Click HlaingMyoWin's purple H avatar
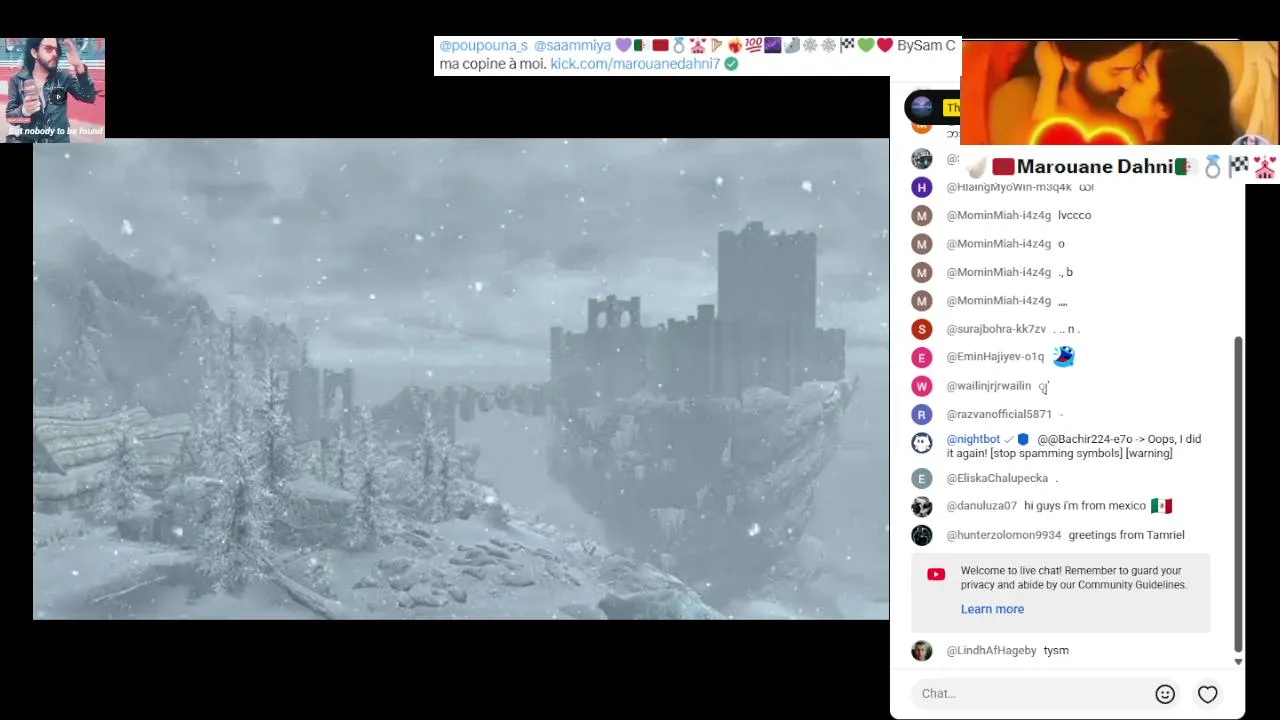Image resolution: width=1280 pixels, height=720 pixels. click(922, 187)
